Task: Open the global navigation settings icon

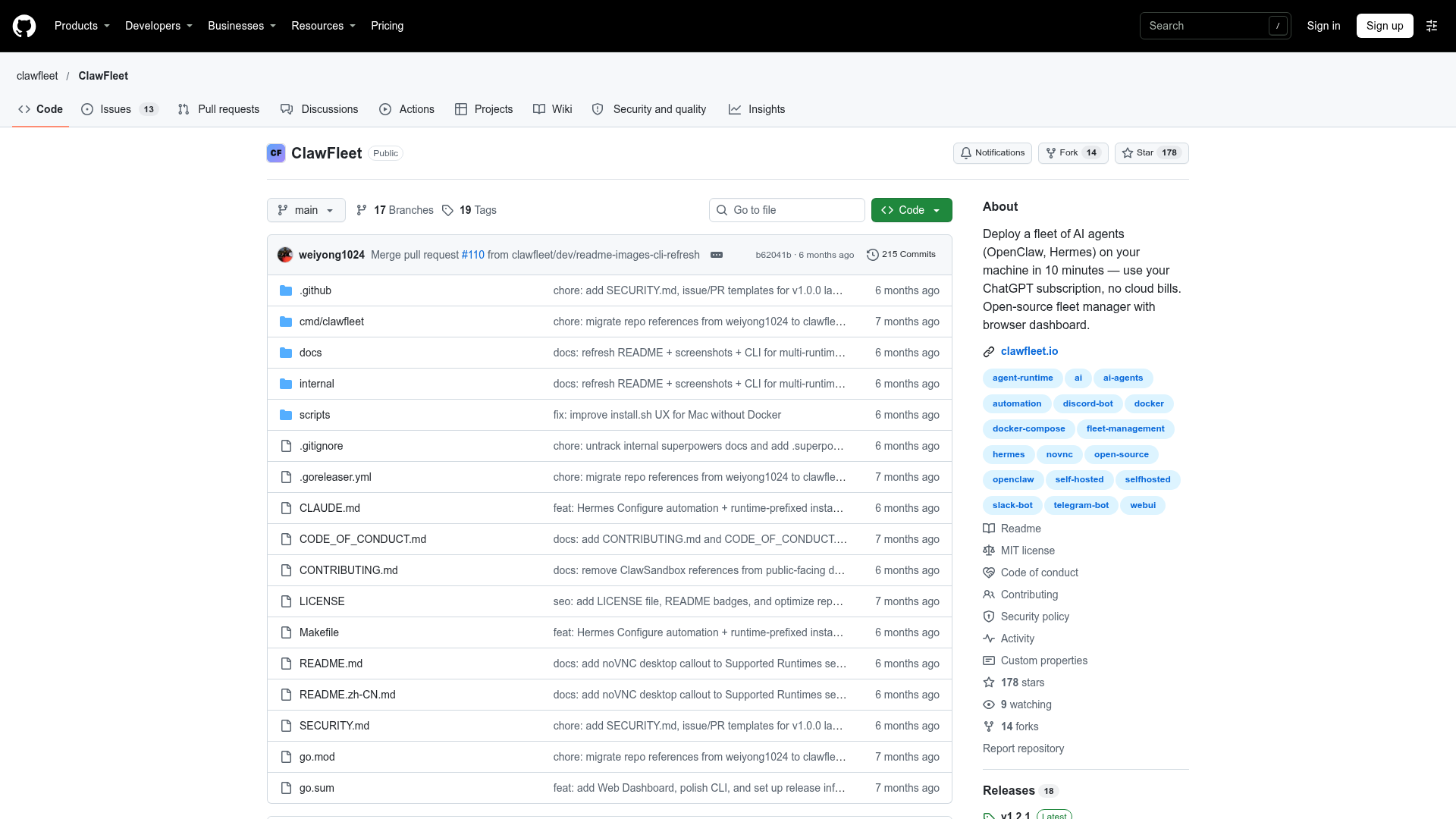Action: (x=1432, y=26)
